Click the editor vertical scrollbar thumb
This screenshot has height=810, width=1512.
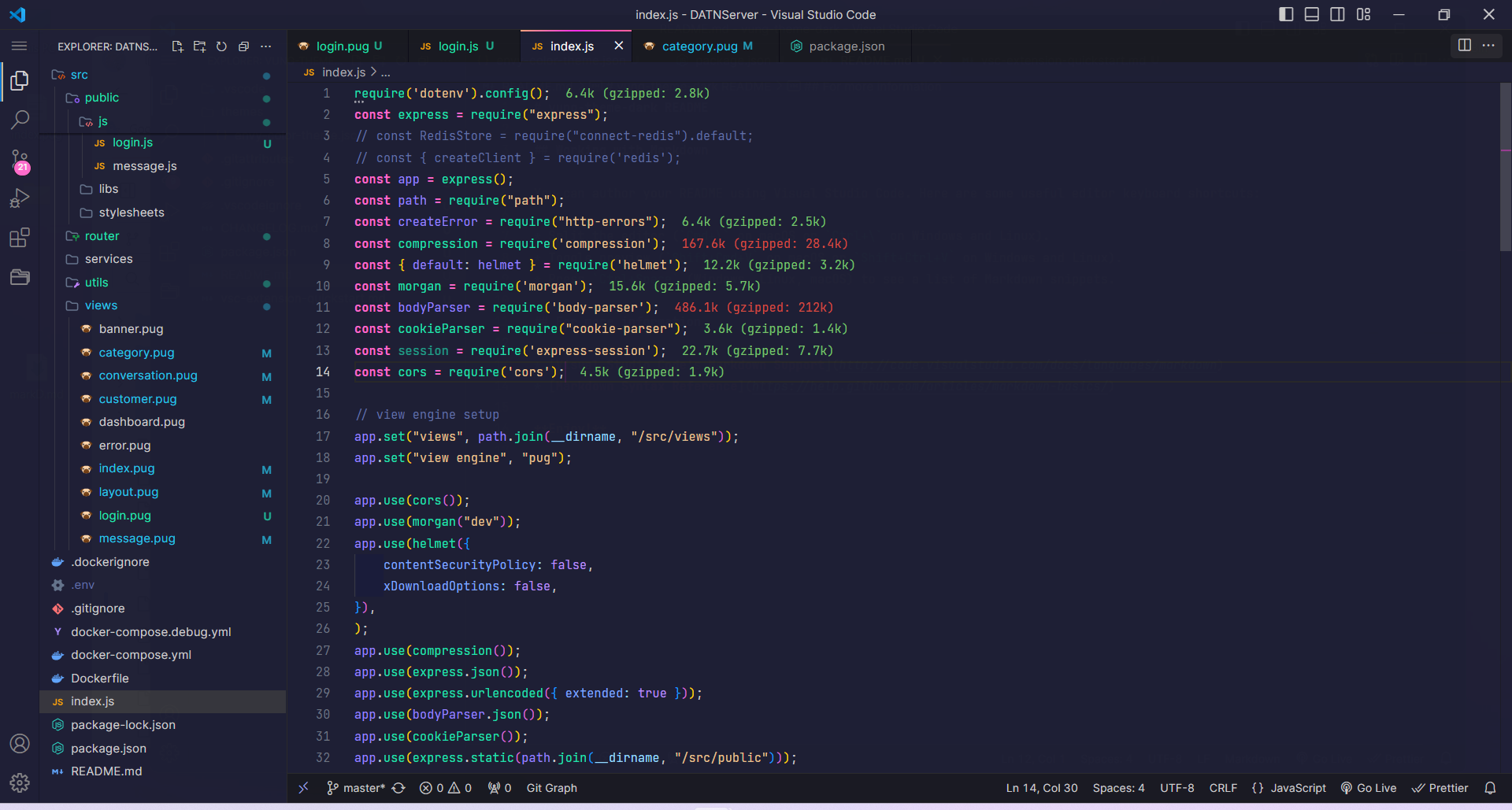pos(1505,167)
